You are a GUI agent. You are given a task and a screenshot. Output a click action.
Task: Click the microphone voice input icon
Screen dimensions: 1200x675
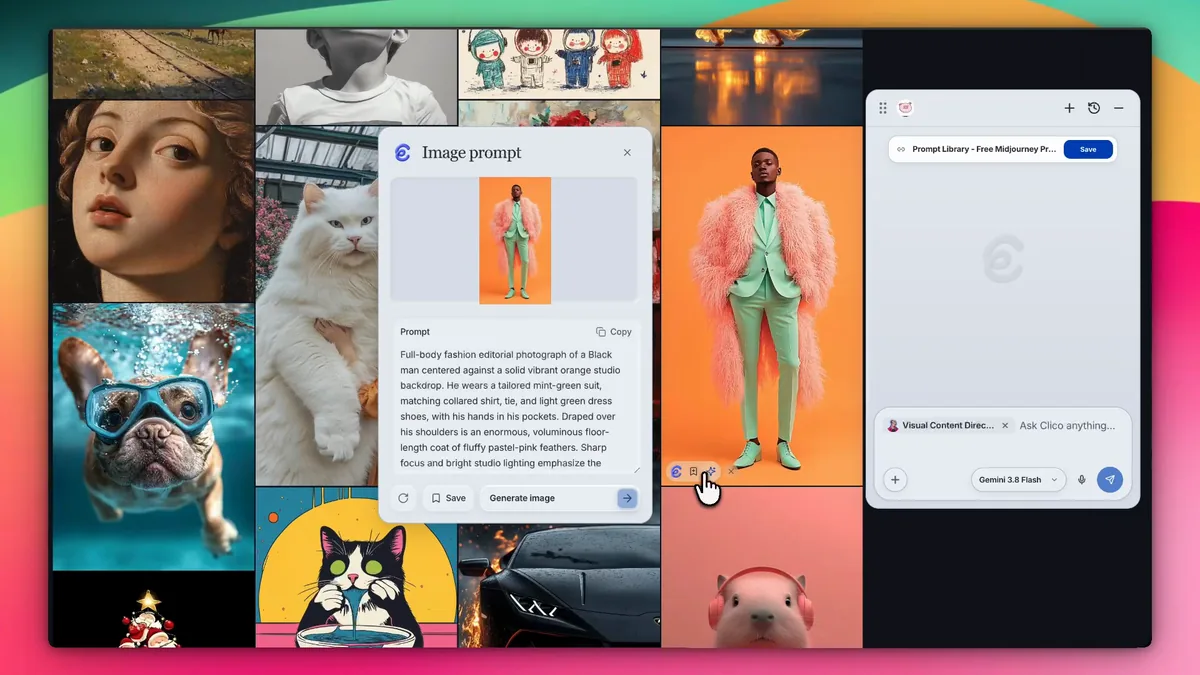1081,480
